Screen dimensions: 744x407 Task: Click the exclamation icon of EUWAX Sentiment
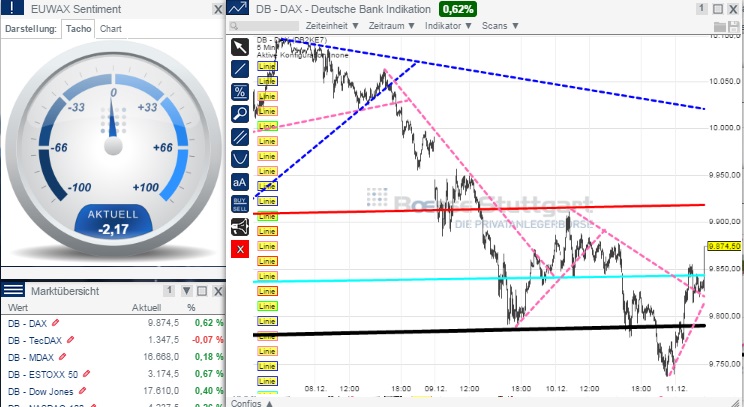(13, 8)
